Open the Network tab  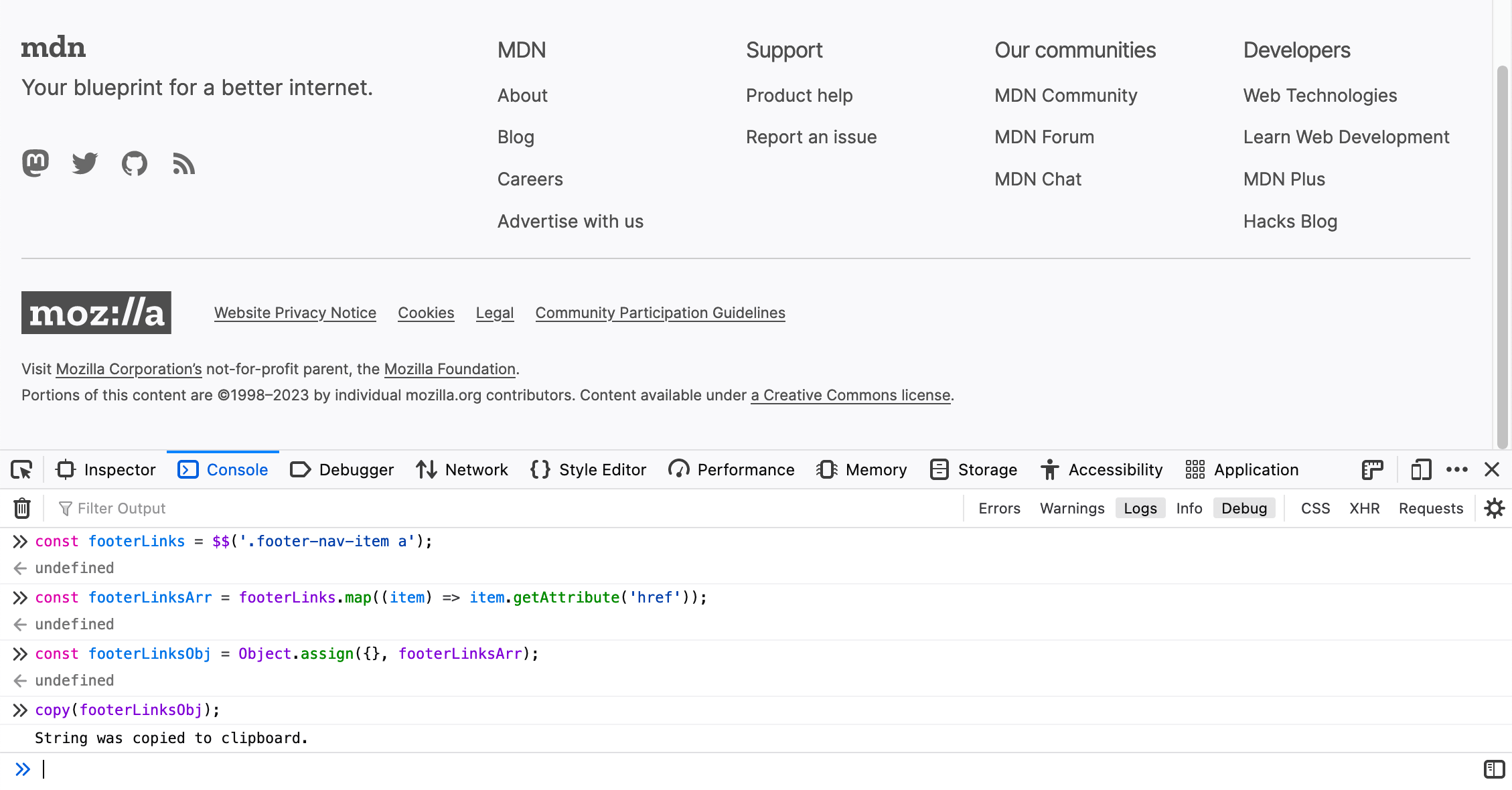[x=461, y=470]
